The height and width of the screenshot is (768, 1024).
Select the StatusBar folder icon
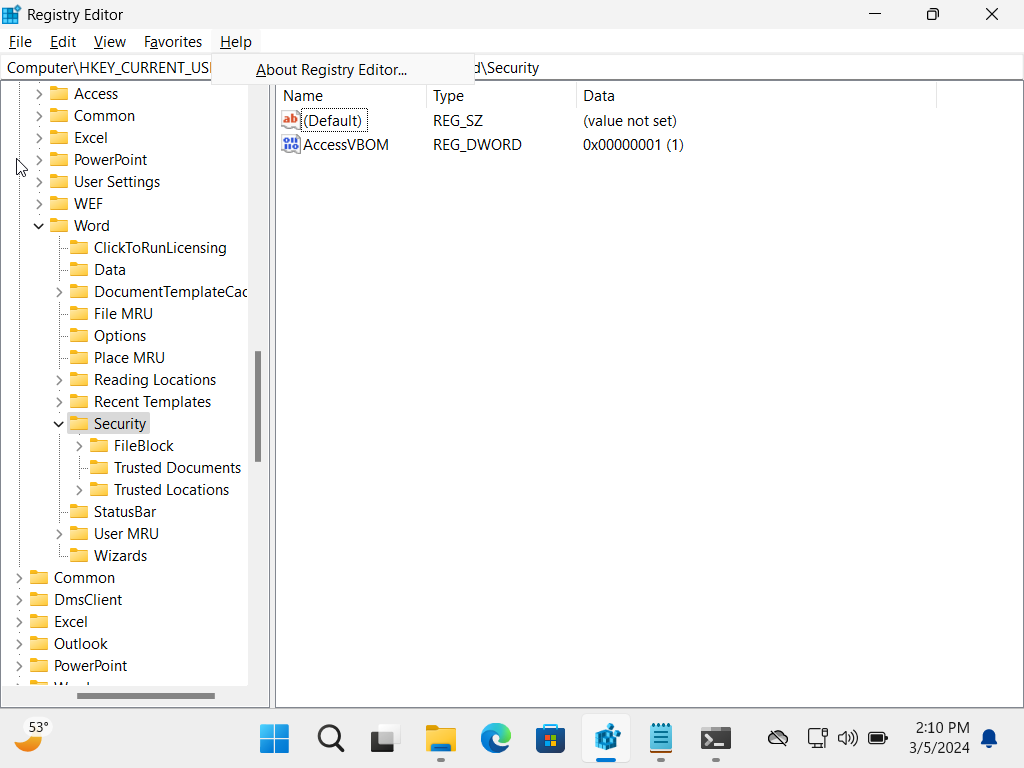[x=79, y=512]
